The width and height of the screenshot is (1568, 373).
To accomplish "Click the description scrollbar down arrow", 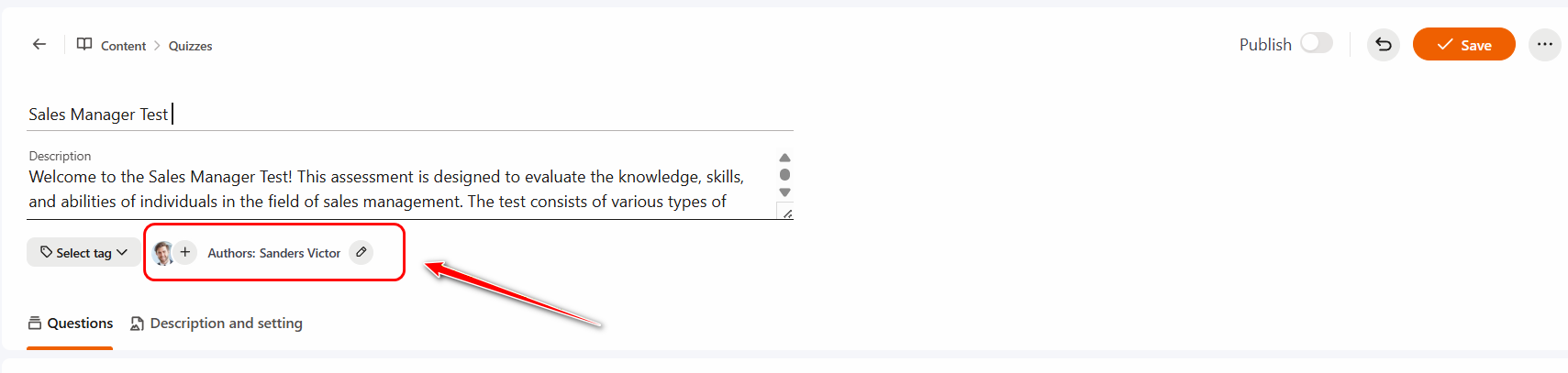I will [x=784, y=192].
